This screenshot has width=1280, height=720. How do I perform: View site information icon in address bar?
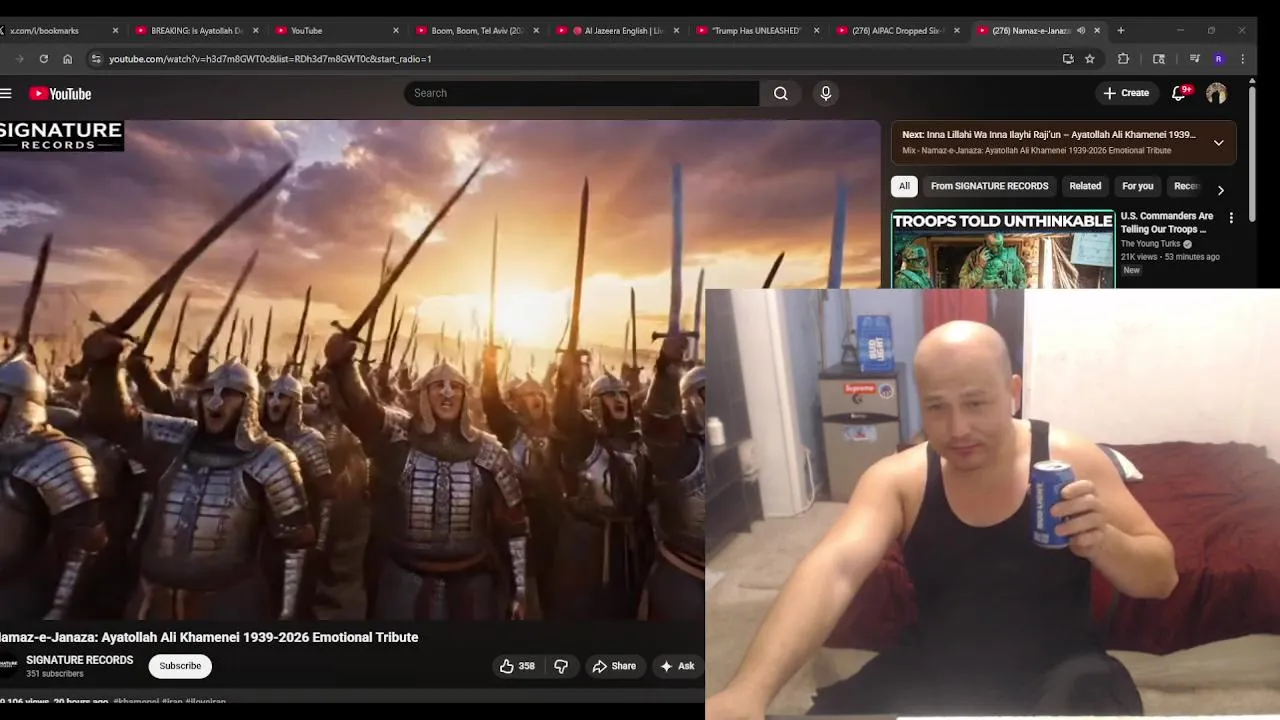pyautogui.click(x=96, y=59)
